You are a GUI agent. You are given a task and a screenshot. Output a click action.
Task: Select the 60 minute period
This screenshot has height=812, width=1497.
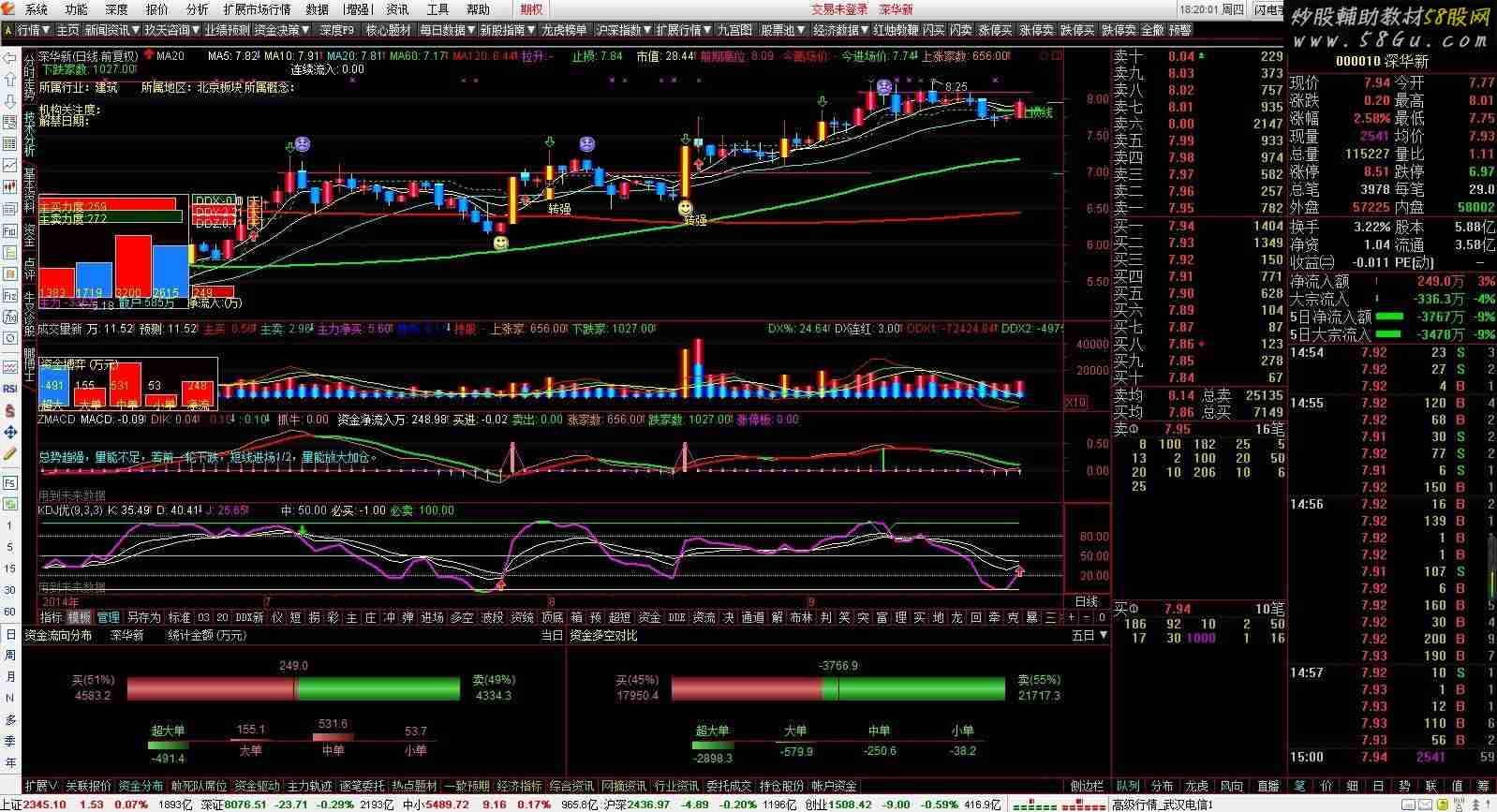[10, 612]
